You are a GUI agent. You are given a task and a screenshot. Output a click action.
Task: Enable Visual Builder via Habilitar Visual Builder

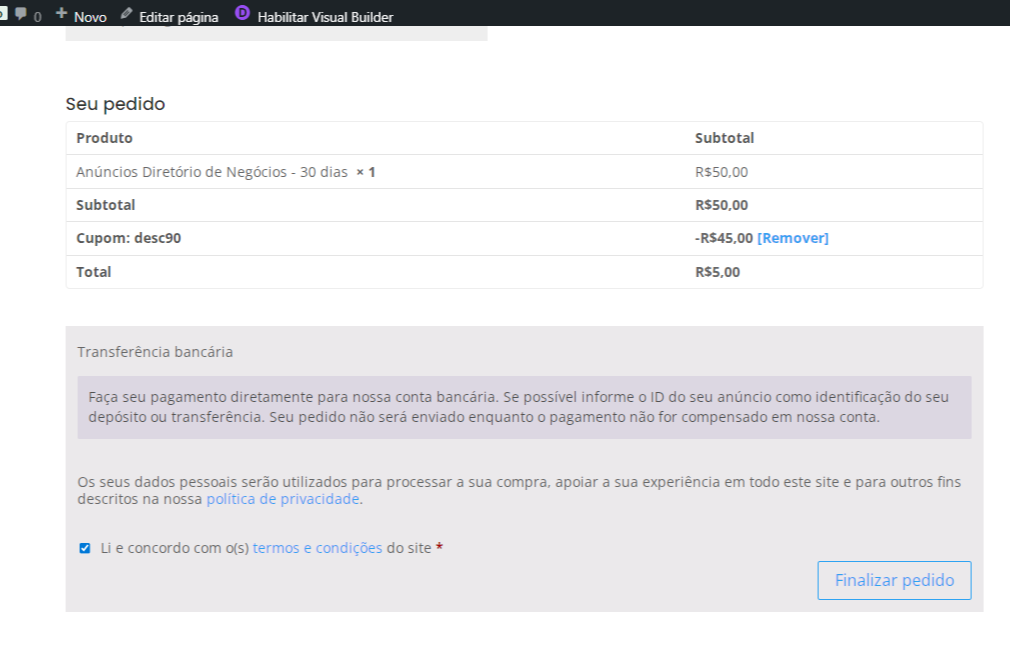click(325, 17)
